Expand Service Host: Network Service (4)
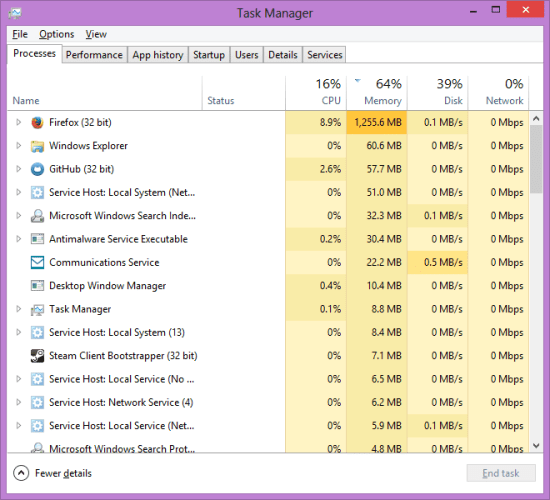This screenshot has width=550, height=500. 19,402
